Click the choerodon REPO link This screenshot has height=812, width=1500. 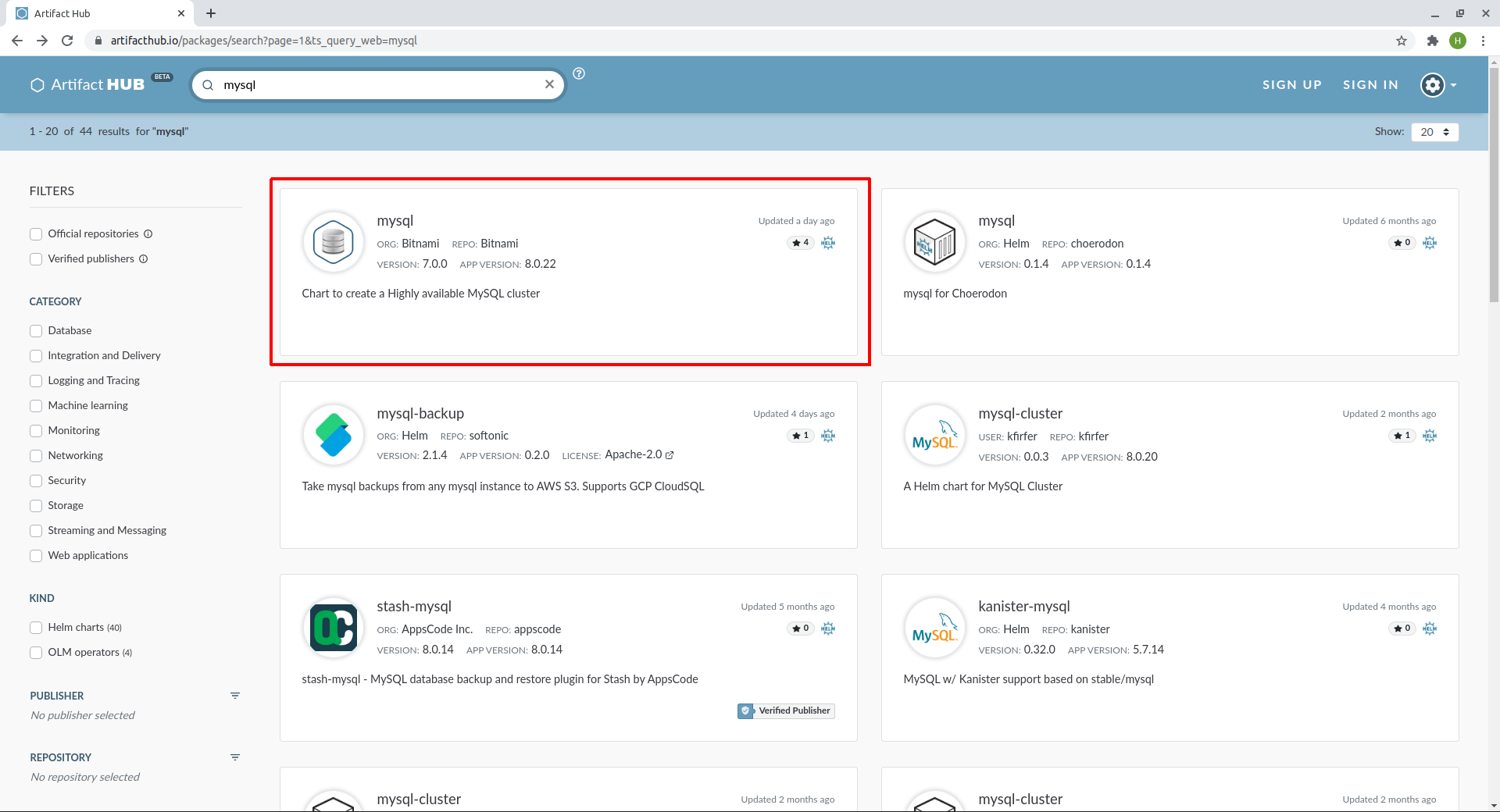coord(1097,244)
